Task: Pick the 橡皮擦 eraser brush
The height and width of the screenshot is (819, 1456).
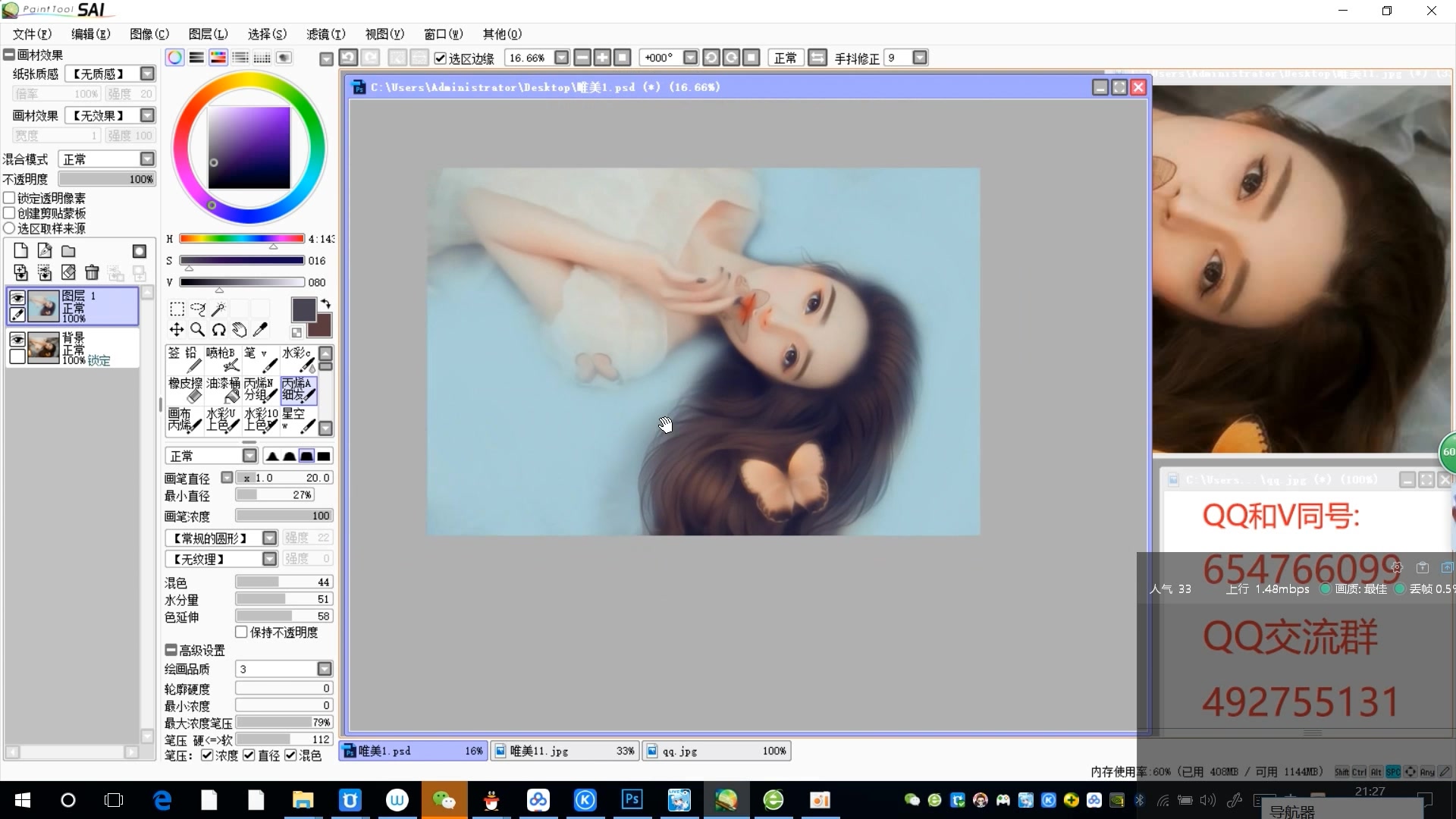Action: (185, 389)
